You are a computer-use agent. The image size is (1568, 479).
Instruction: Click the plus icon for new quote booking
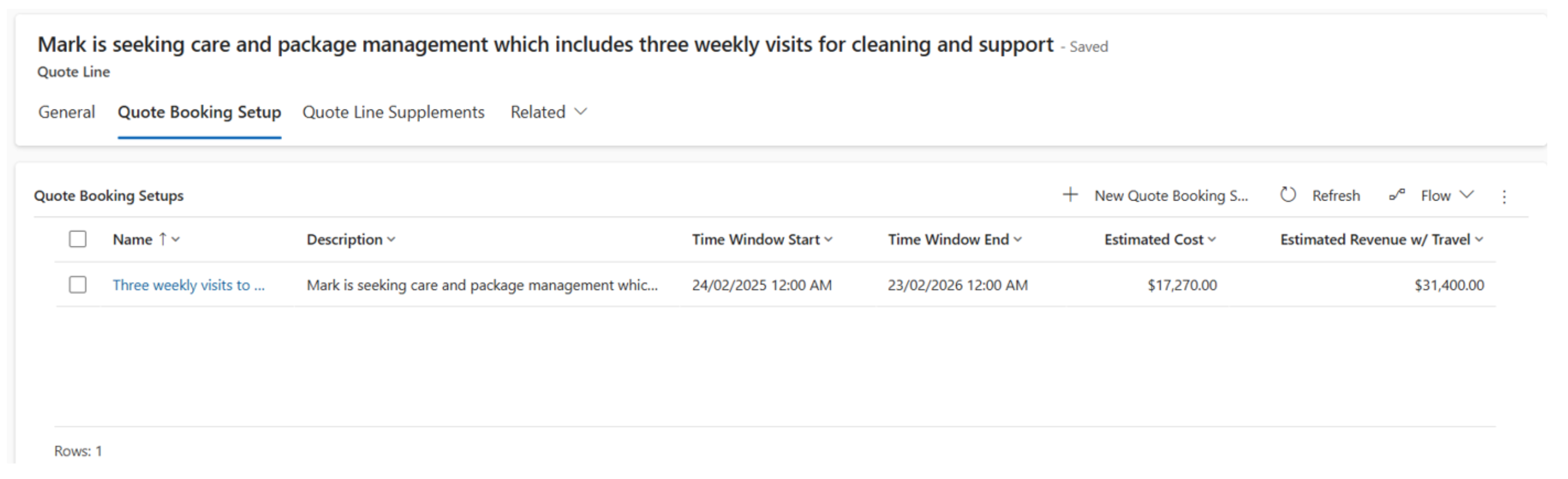tap(1070, 195)
